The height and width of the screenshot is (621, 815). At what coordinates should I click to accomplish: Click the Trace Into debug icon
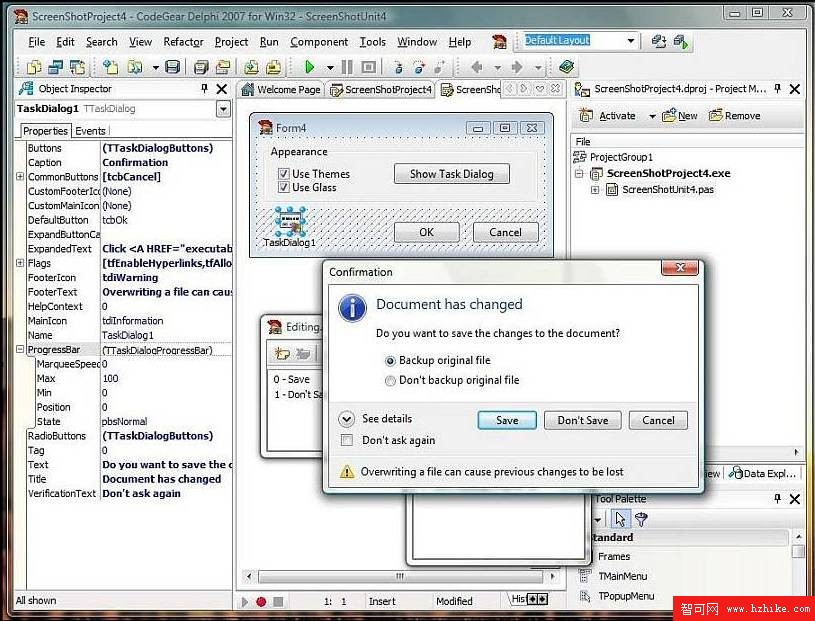pyautogui.click(x=398, y=67)
